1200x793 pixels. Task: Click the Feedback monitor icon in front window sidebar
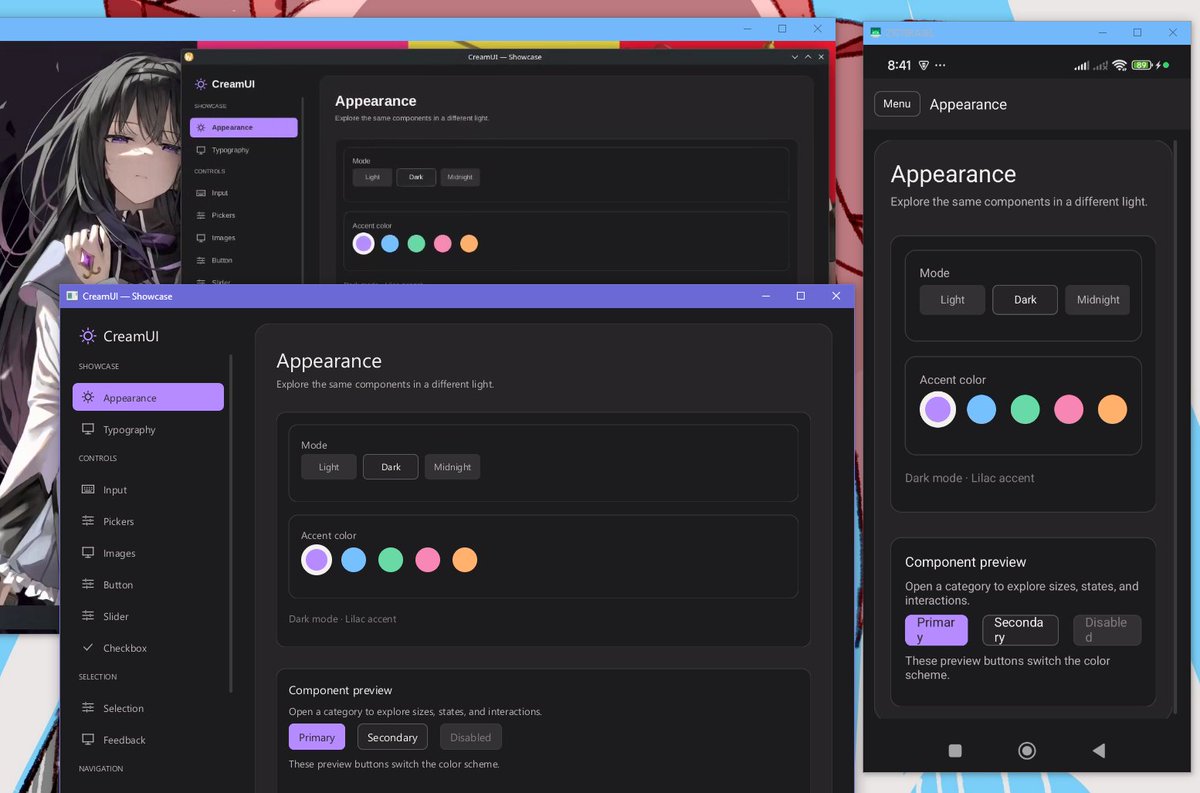tap(88, 740)
